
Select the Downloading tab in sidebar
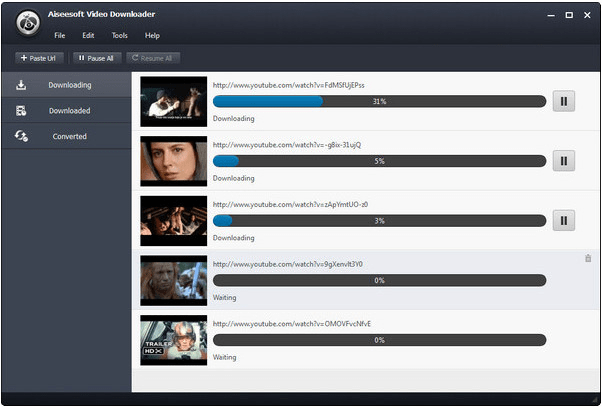66,85
